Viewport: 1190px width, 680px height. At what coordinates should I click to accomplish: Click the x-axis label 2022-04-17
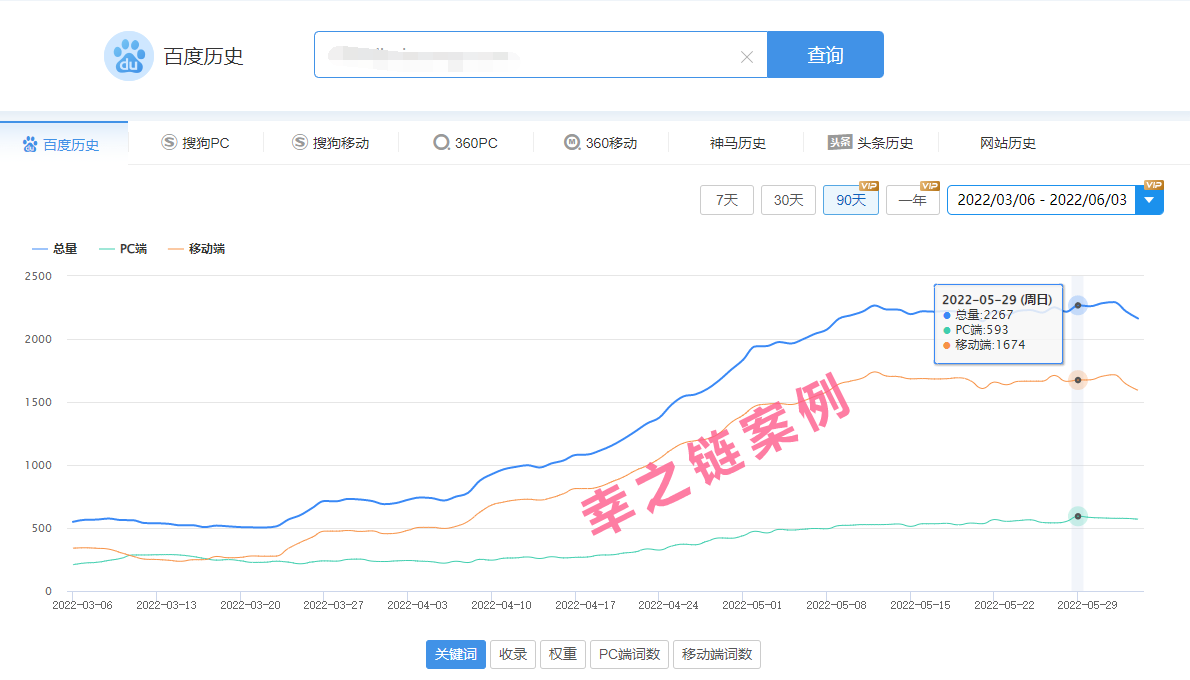coord(585,605)
